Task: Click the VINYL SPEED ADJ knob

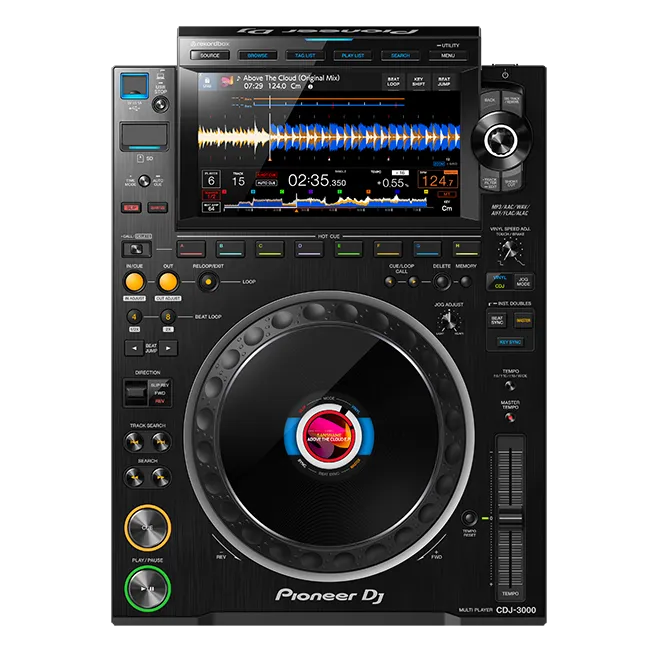Action: (510, 250)
